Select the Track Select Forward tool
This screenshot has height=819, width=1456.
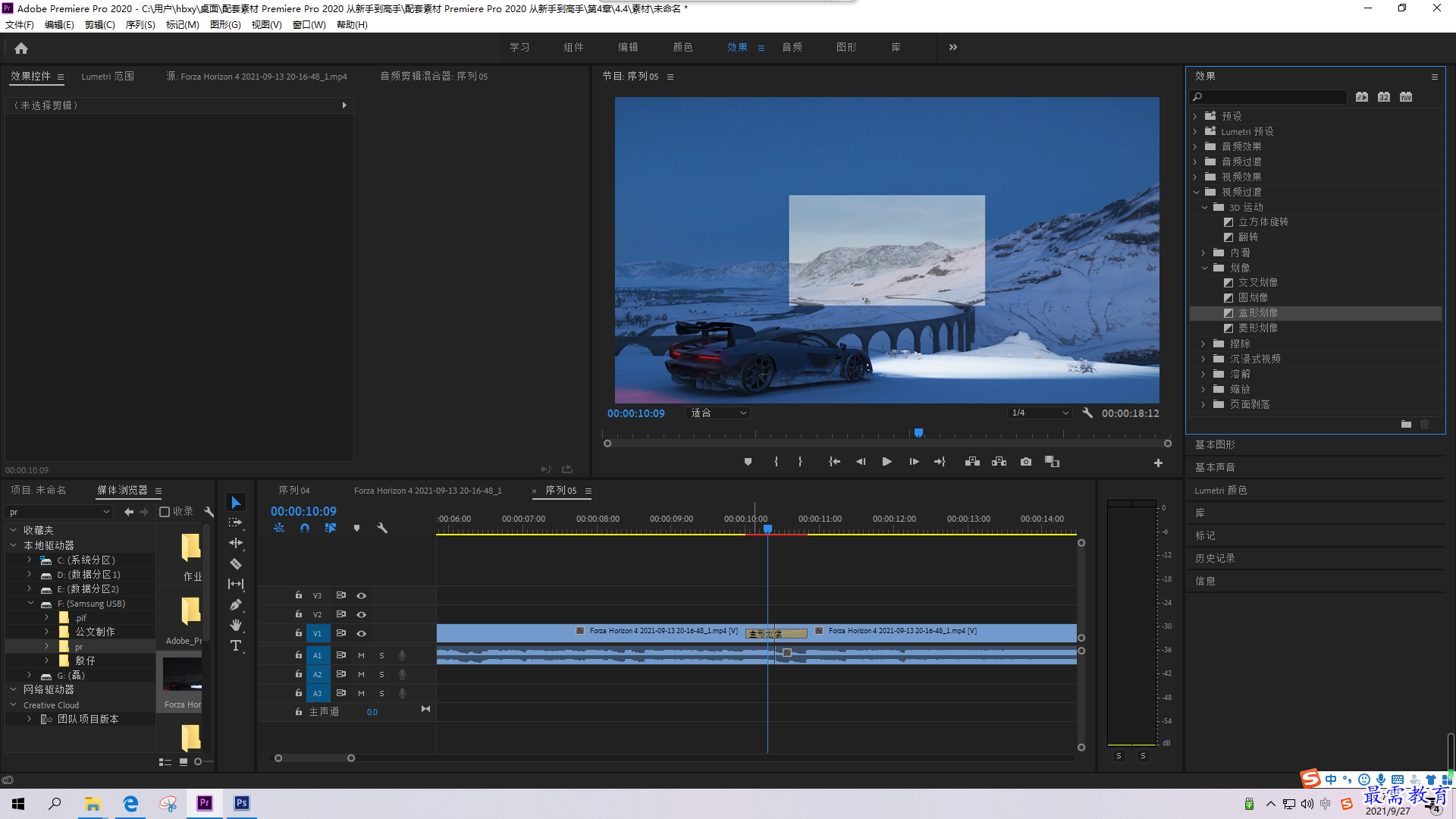236,522
